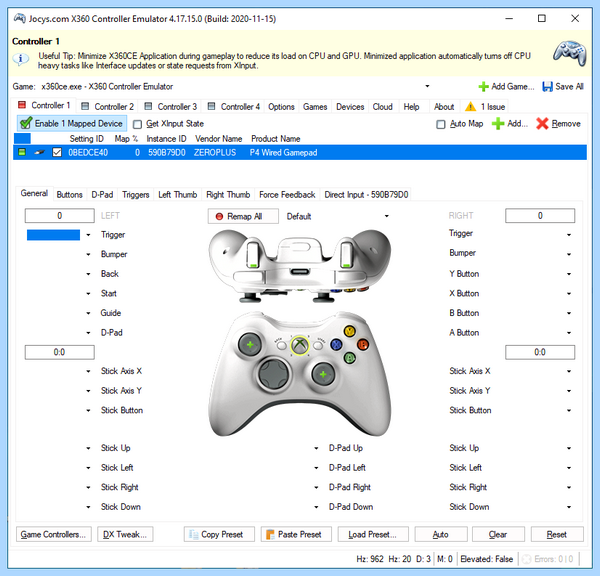Click the Reset button
The image size is (600, 576).
pos(557,534)
